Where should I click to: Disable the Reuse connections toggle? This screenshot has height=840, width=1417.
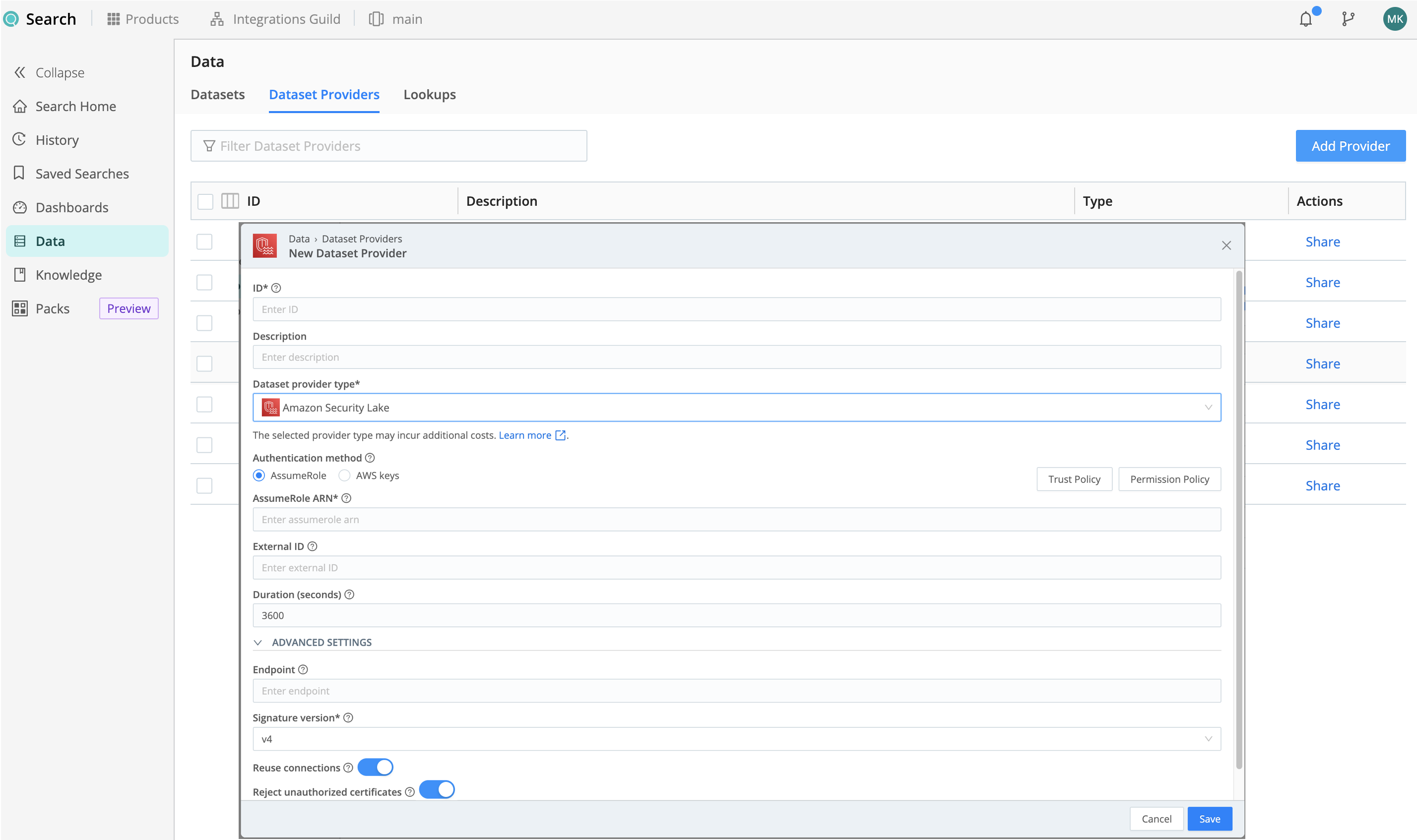coord(375,767)
